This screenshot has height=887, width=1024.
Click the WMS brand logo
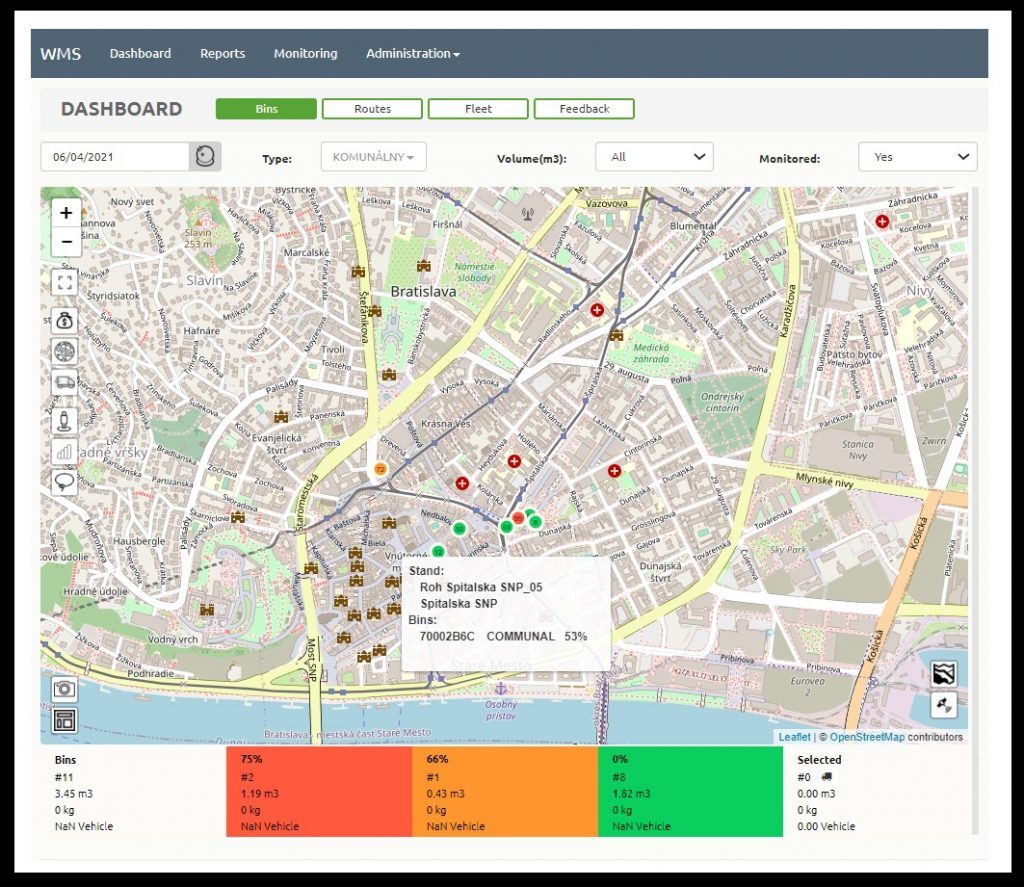[61, 54]
